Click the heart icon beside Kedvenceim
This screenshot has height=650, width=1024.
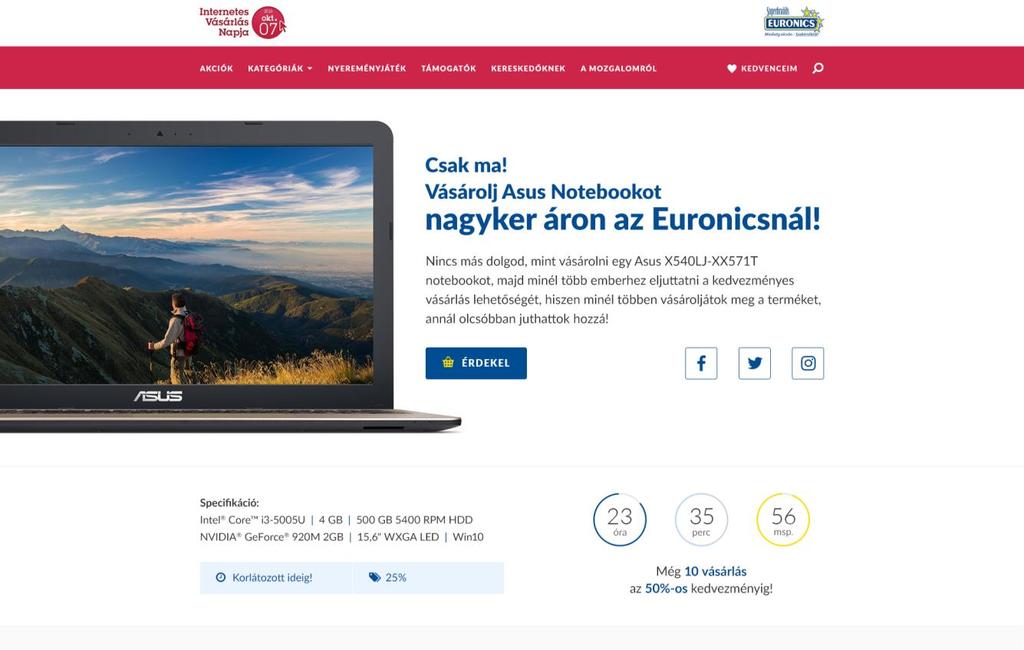731,69
